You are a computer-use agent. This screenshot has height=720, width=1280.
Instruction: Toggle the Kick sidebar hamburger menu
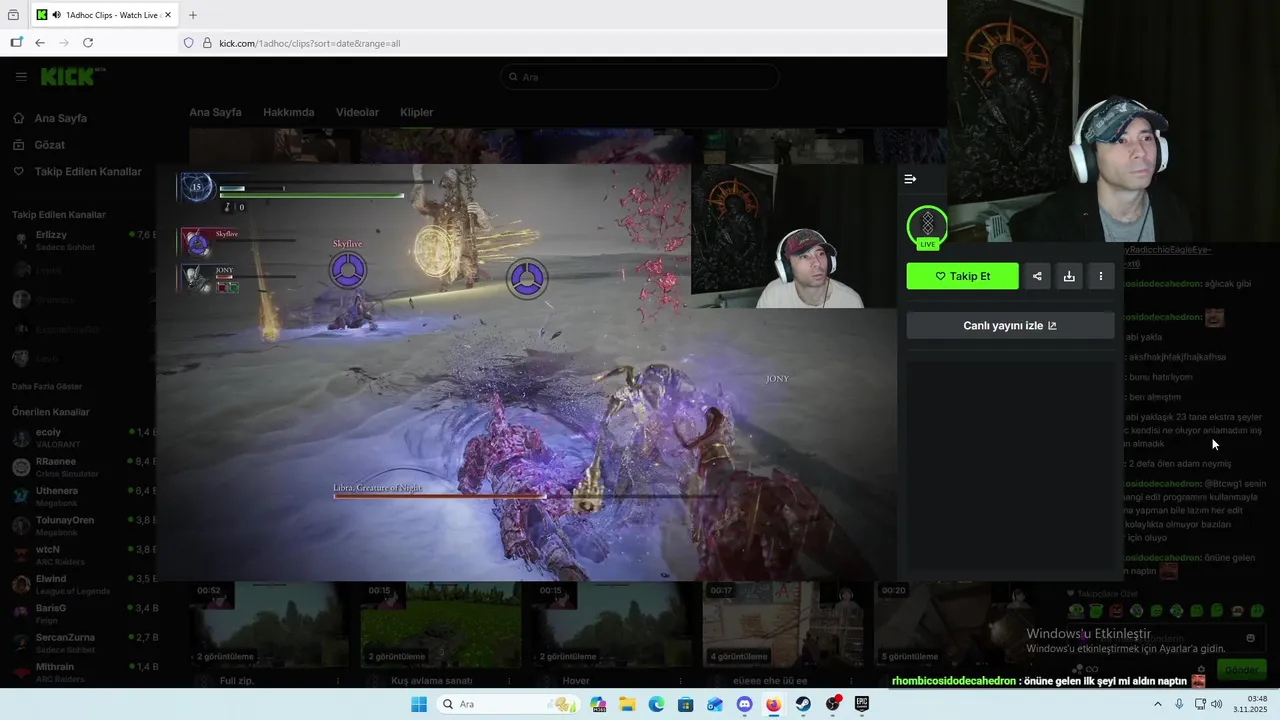click(x=21, y=76)
